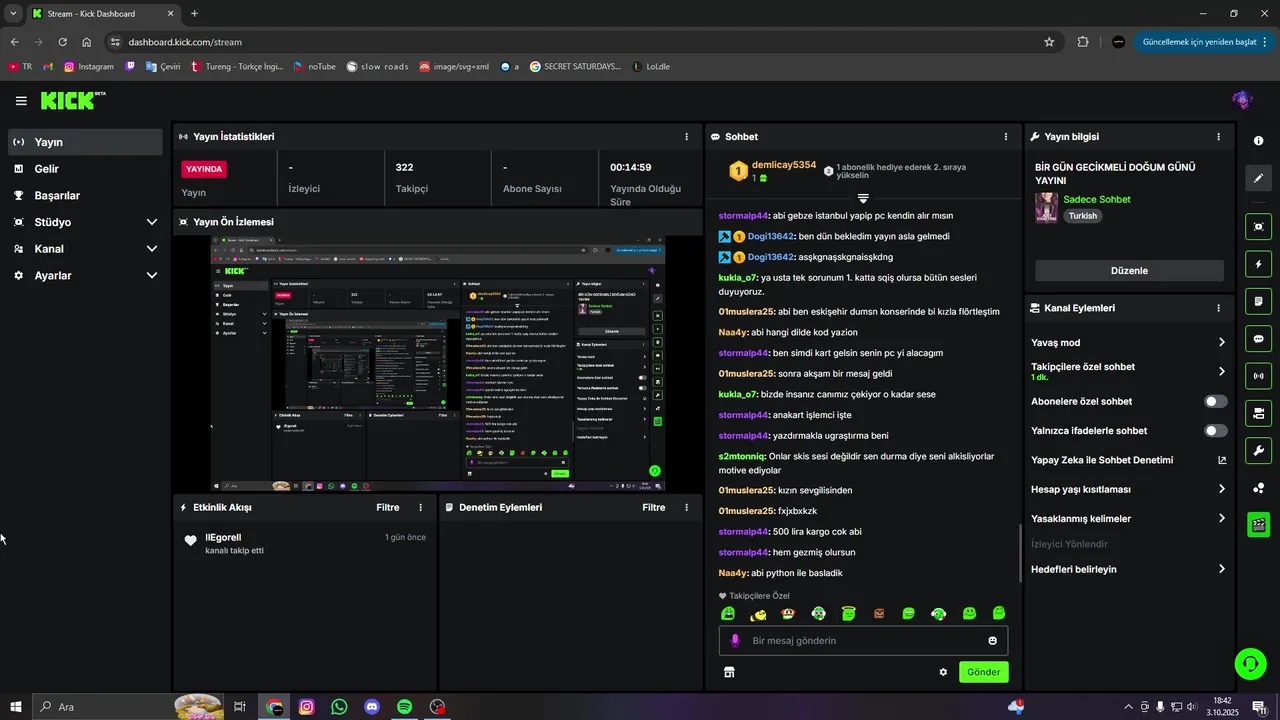
Task: Switch to Stream - Kick Dashboard tab
Action: pos(103,13)
